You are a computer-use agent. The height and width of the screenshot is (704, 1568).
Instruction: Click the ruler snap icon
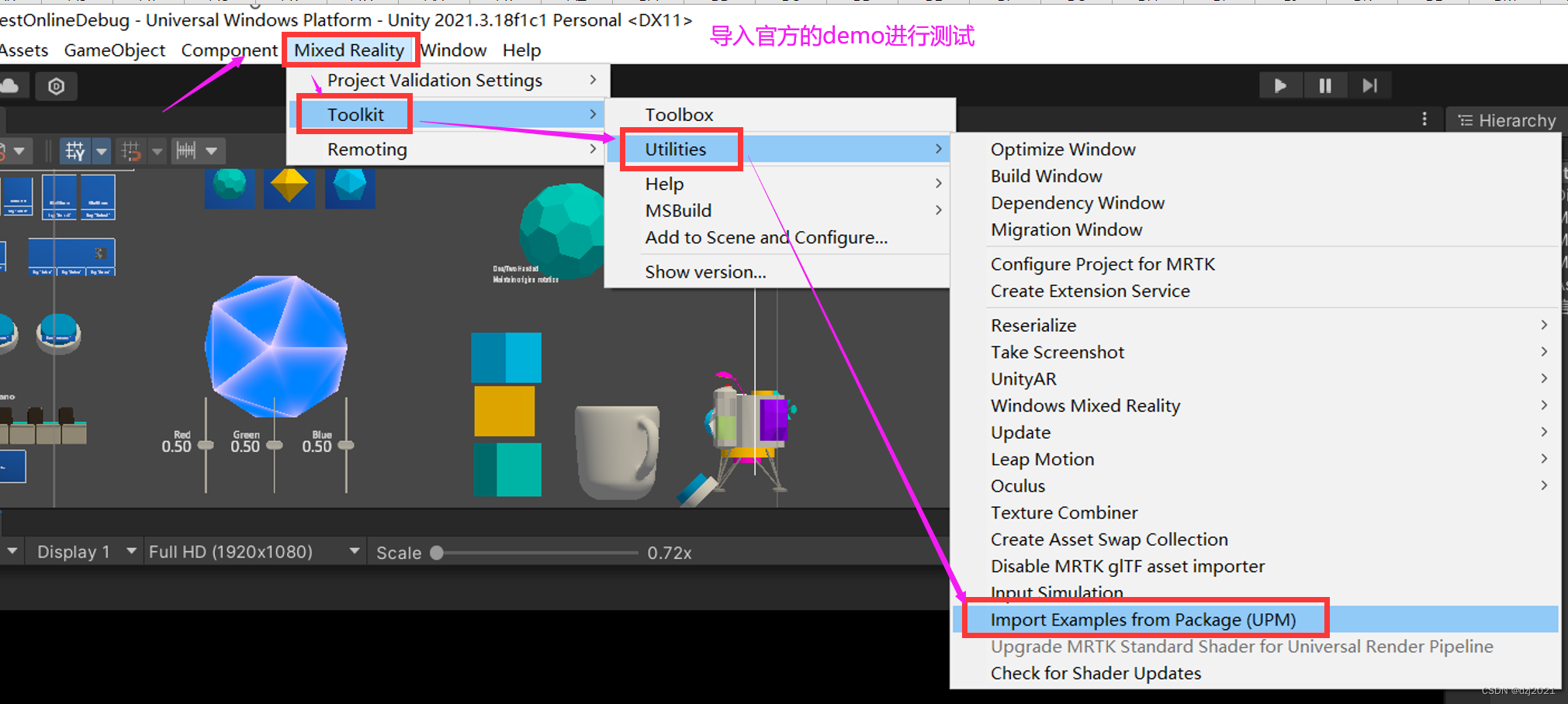pyautogui.click(x=186, y=150)
